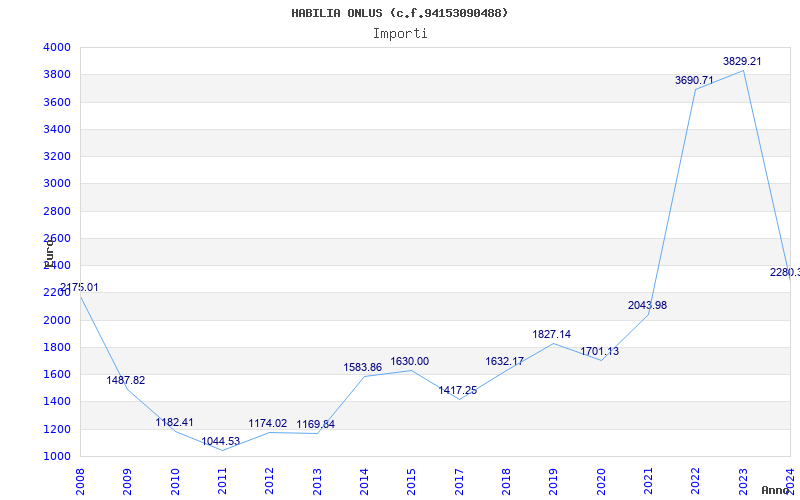The image size is (800, 500).
Task: Click the 3400 y-axis tick label
Action: (x=57, y=129)
